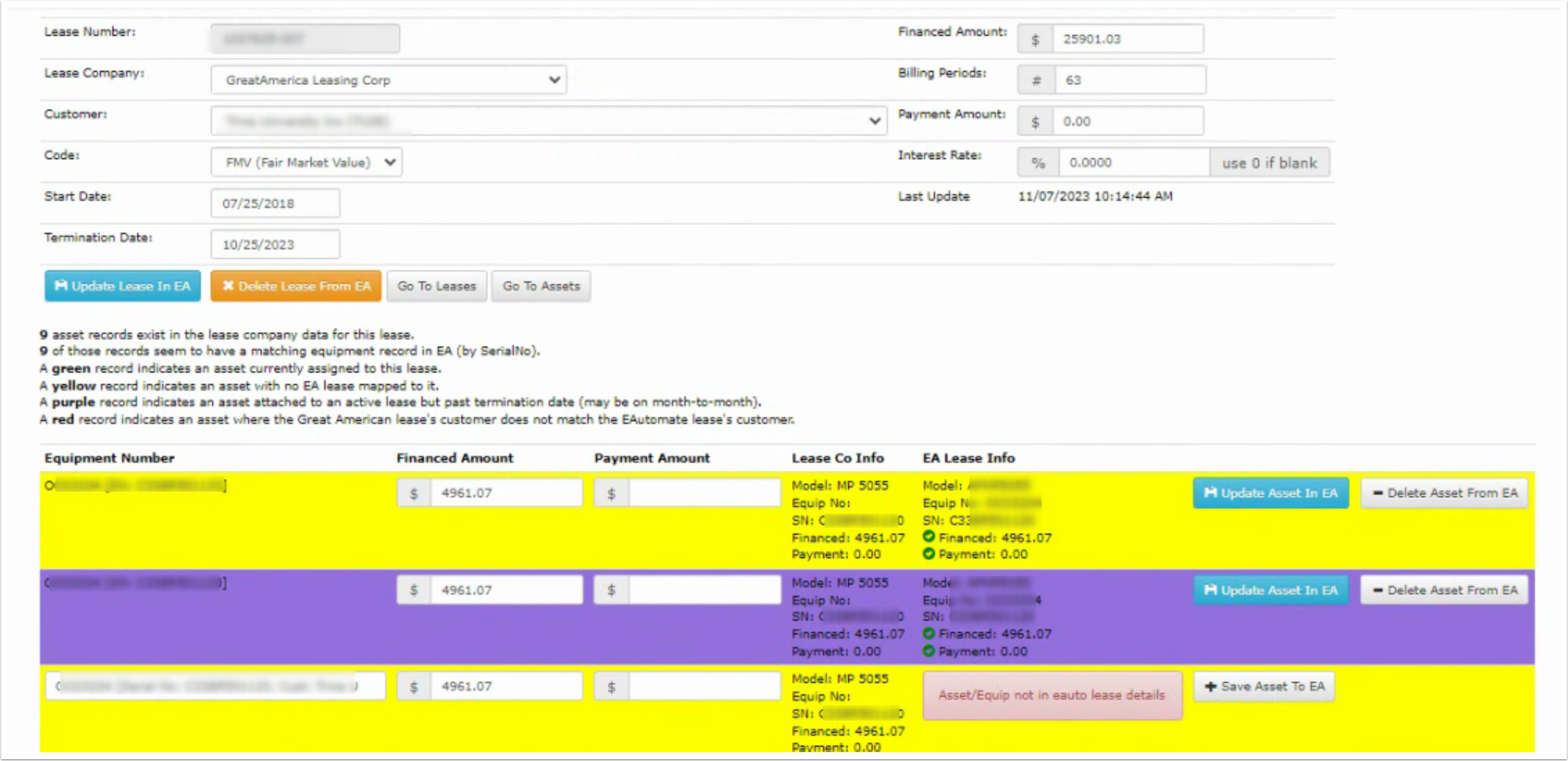Open the Go To Leases page
The image size is (1568, 761).
tap(437, 286)
